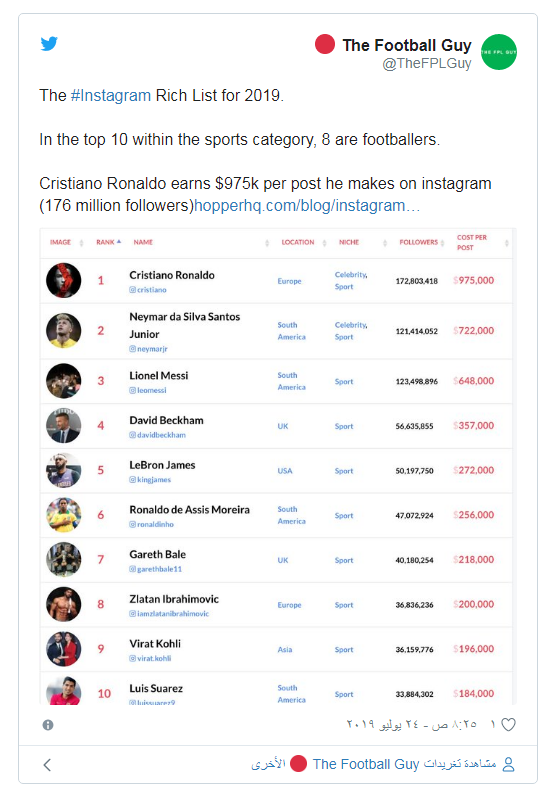Open the hopperhq.com blog link
The width and height of the screenshot is (554, 805).
point(307,205)
